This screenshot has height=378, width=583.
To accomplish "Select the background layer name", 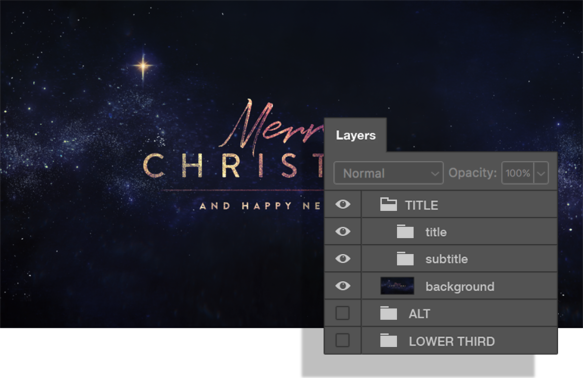I will 460,287.
